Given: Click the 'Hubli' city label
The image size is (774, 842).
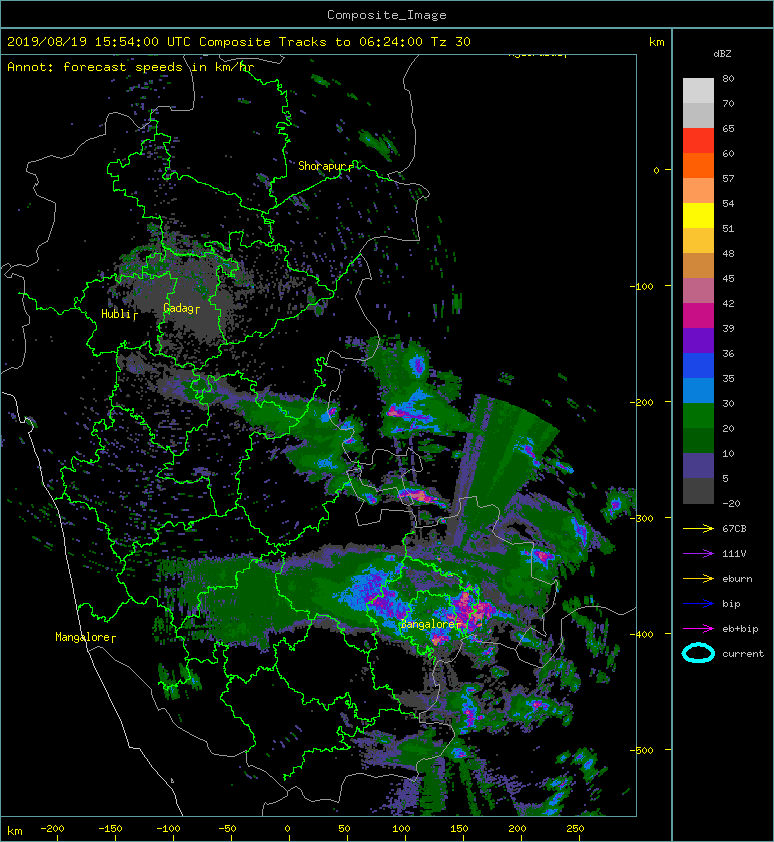Looking at the screenshot, I should [x=116, y=314].
